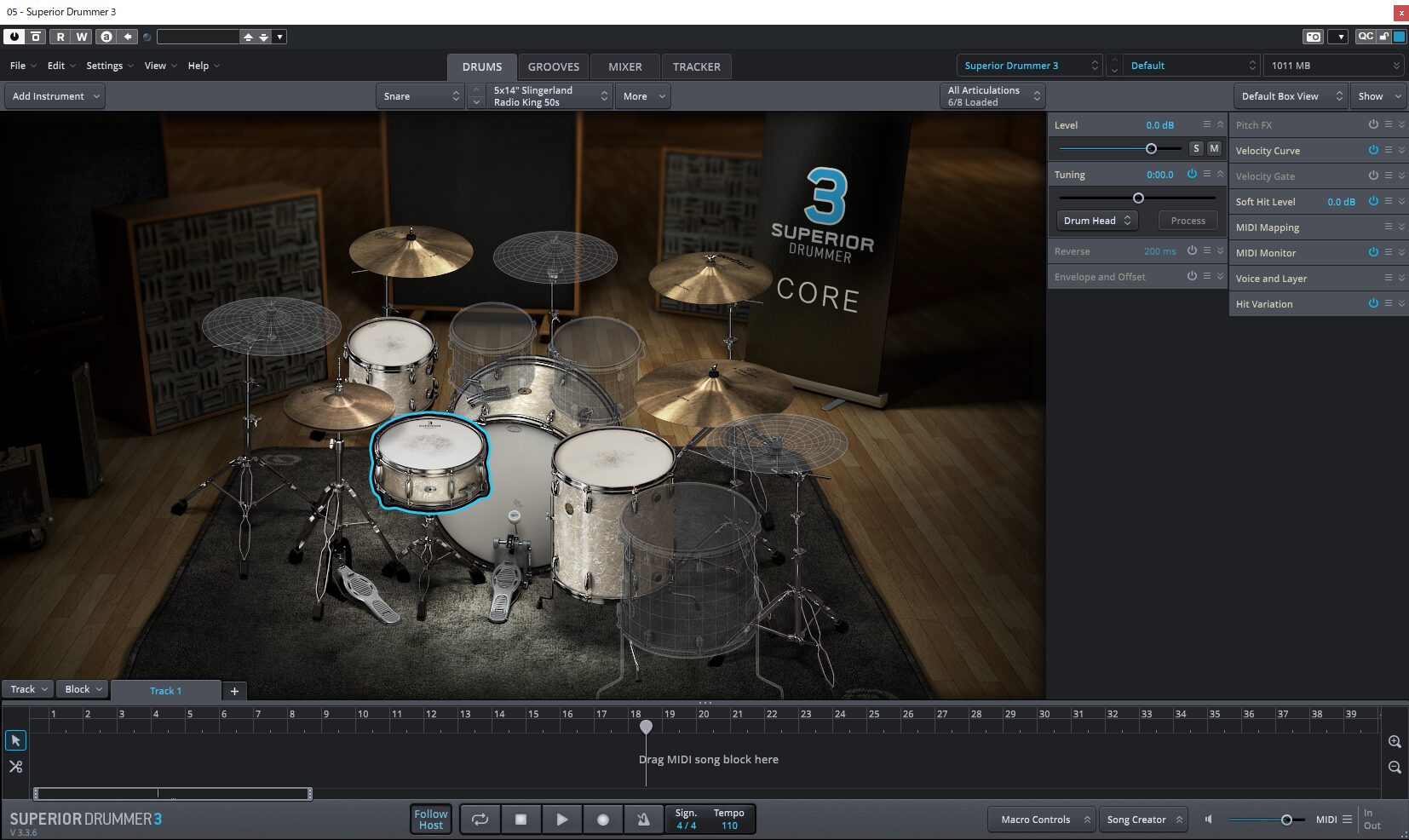Expand the Velocity Curve section
The image size is (1409, 840).
(1401, 150)
